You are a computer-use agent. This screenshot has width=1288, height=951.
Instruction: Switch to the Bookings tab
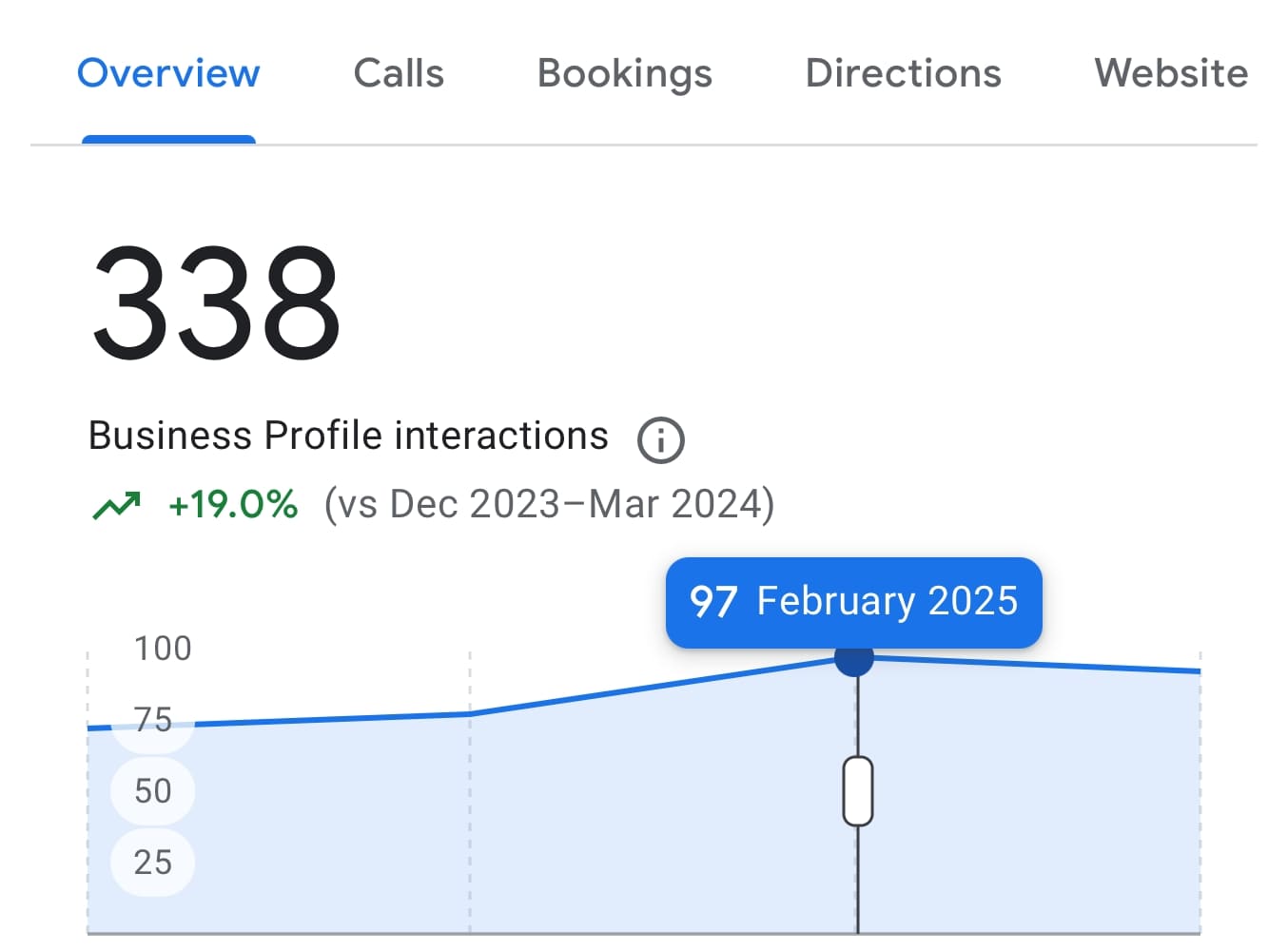[624, 73]
